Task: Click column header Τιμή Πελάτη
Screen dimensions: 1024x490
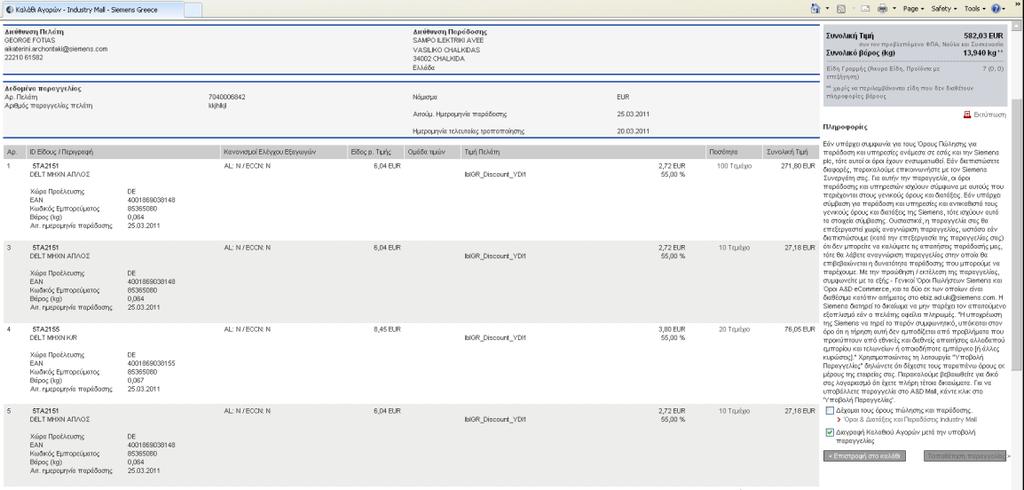Action: point(482,152)
